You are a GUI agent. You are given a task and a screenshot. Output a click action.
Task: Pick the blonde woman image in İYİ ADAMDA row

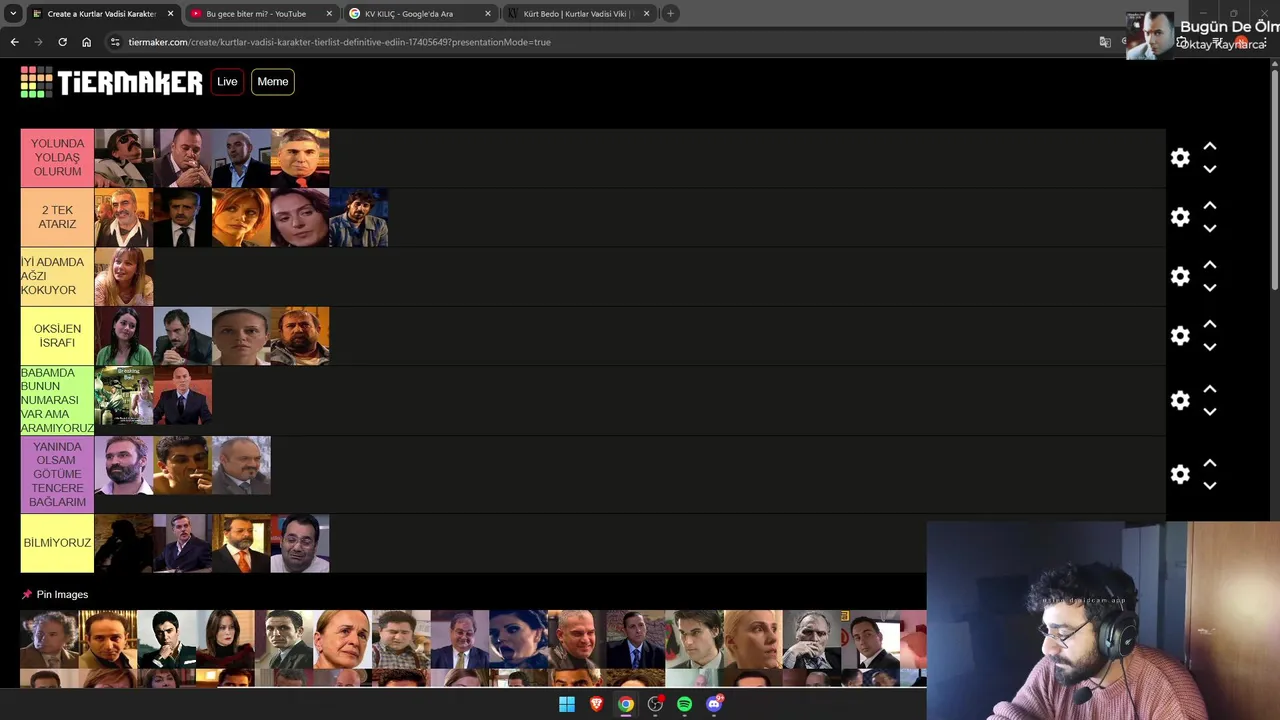[124, 276]
